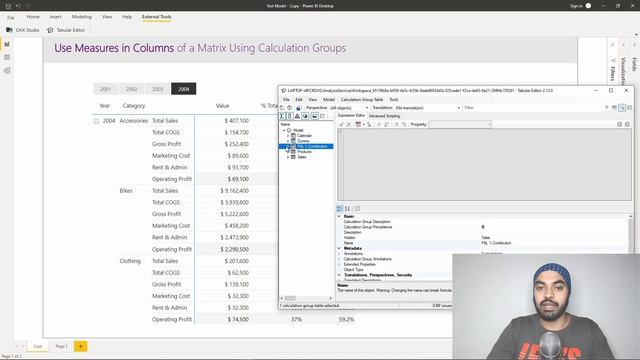640x360 pixels.
Task: Switch to Power BI Model view icon
Action: click(7, 71)
